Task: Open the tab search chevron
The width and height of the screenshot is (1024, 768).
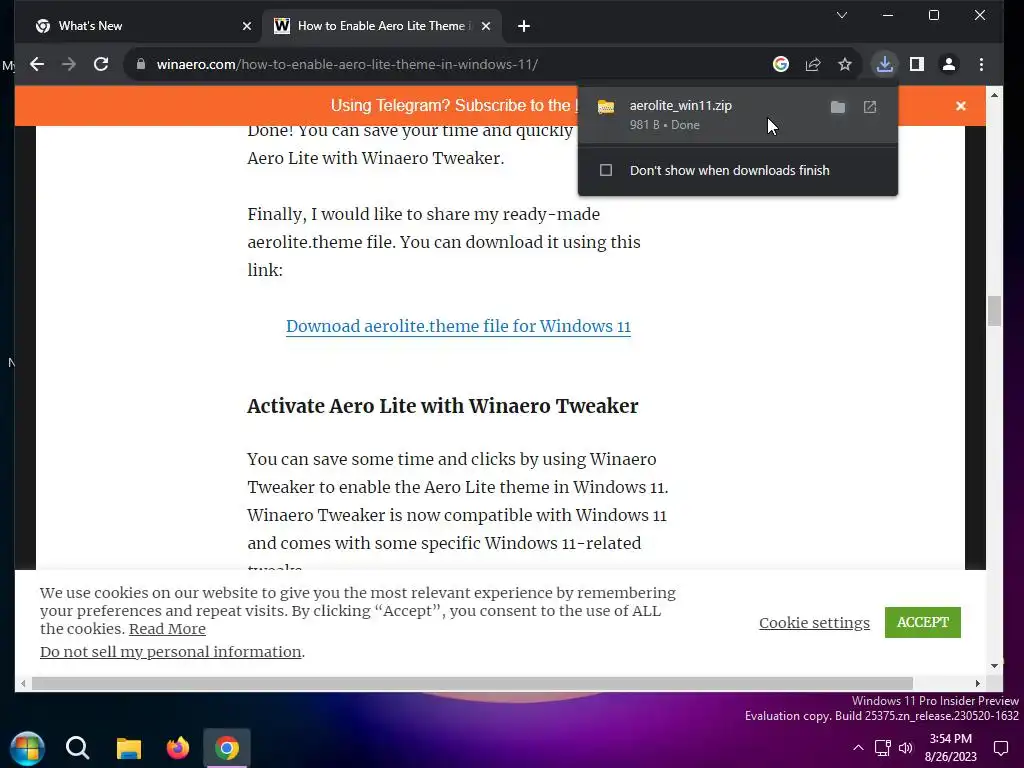Action: (842, 15)
